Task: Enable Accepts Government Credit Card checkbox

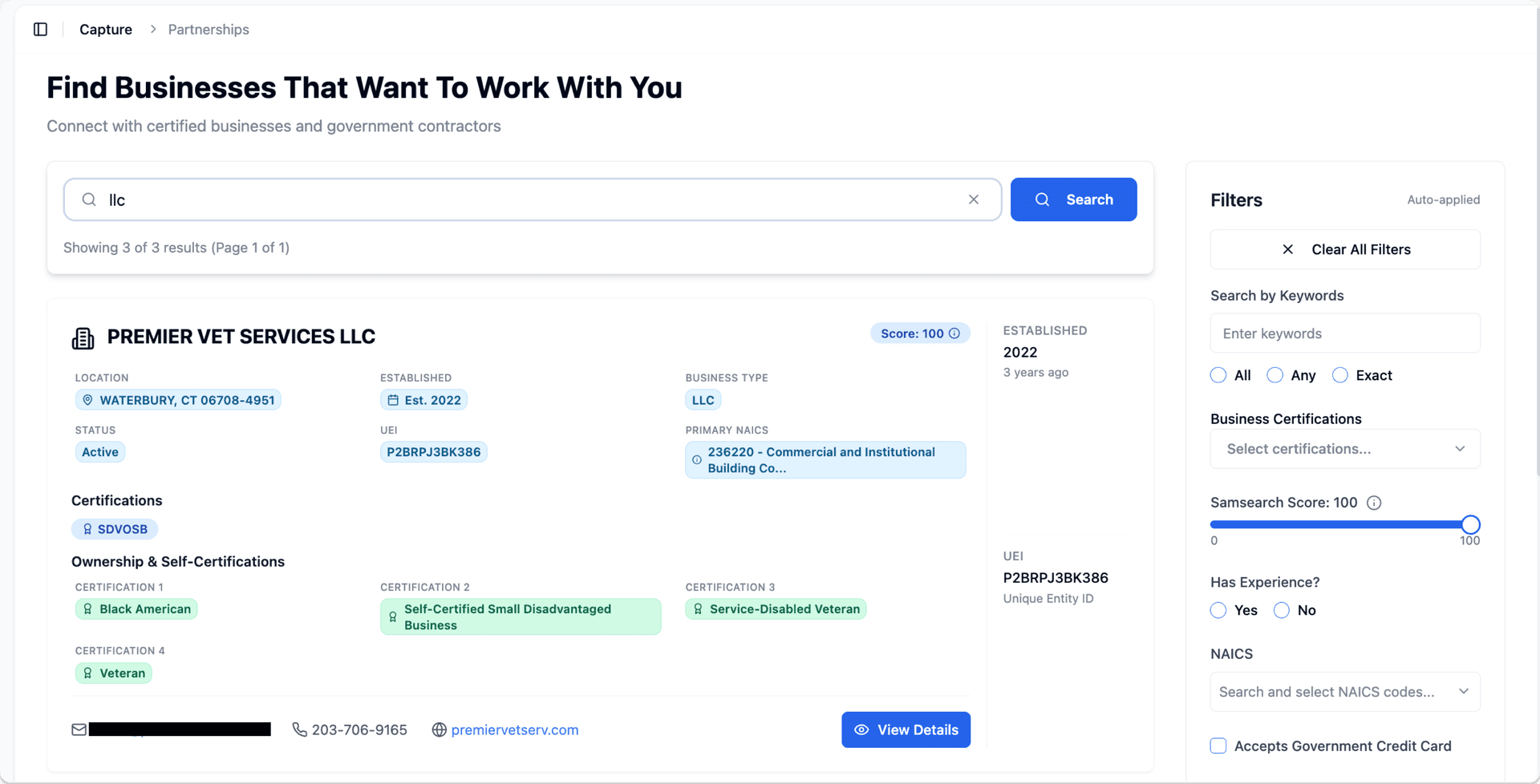Action: pyautogui.click(x=1218, y=746)
